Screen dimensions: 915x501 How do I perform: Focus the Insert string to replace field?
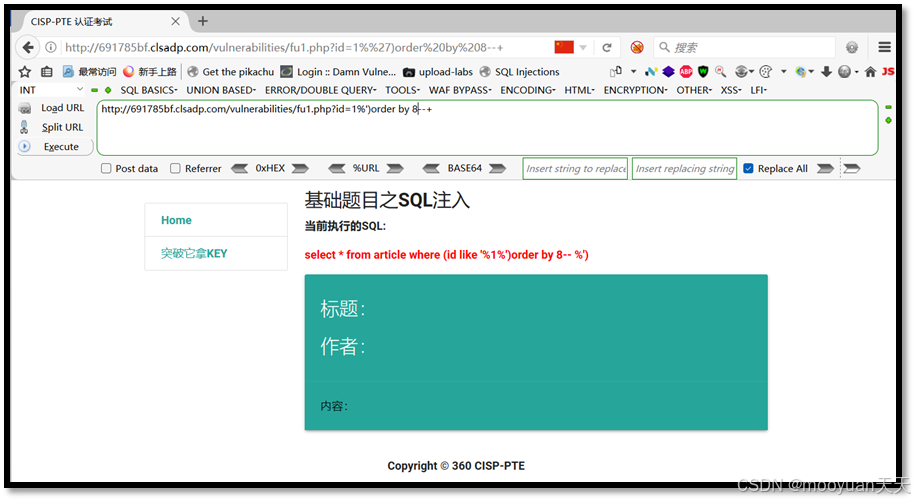[x=575, y=169]
